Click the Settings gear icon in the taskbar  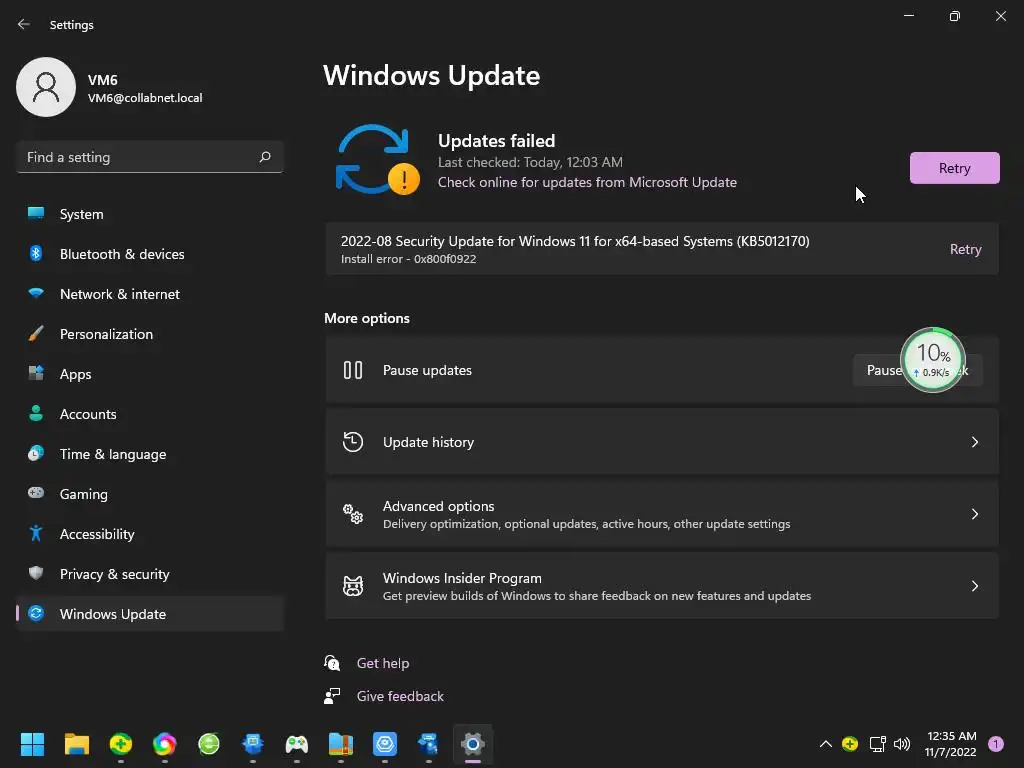point(473,744)
